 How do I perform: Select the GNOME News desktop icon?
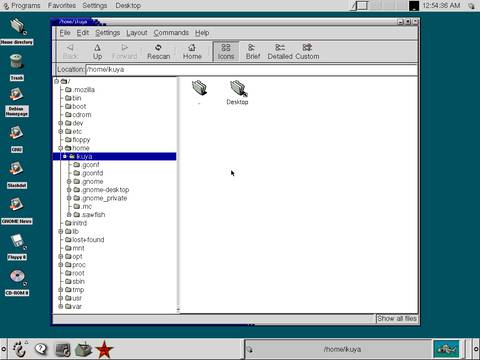tap(17, 211)
